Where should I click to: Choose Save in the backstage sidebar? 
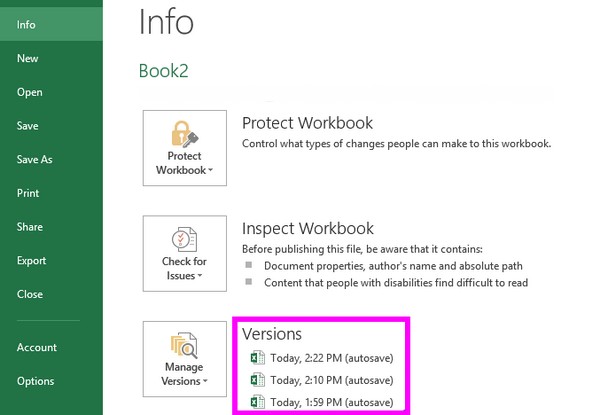28,126
